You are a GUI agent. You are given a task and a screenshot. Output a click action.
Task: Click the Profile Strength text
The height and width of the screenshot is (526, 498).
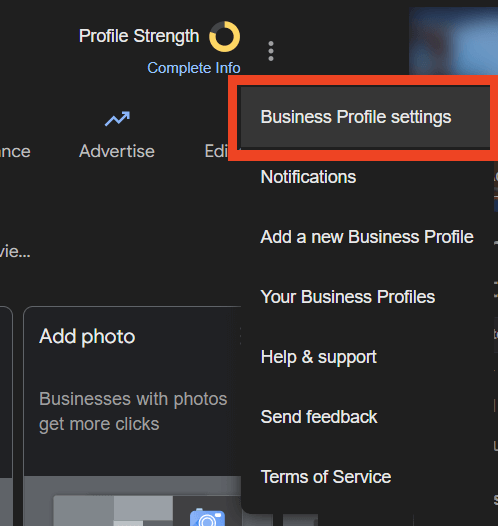139,36
